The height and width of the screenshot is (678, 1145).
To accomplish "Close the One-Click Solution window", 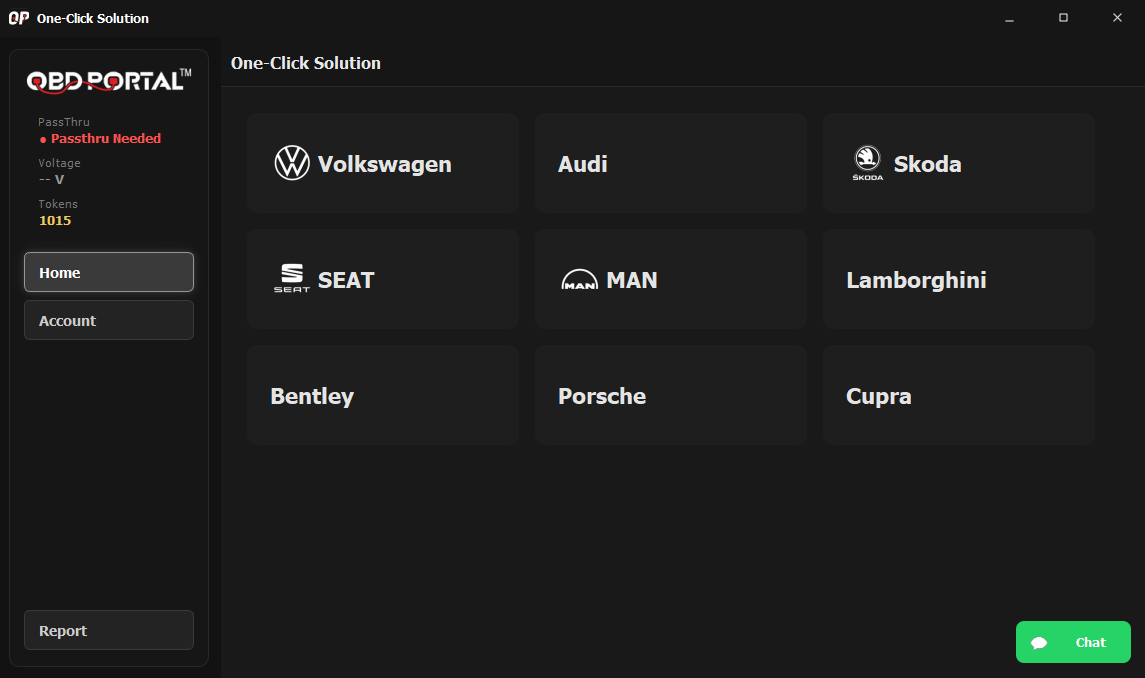I will (x=1117, y=18).
